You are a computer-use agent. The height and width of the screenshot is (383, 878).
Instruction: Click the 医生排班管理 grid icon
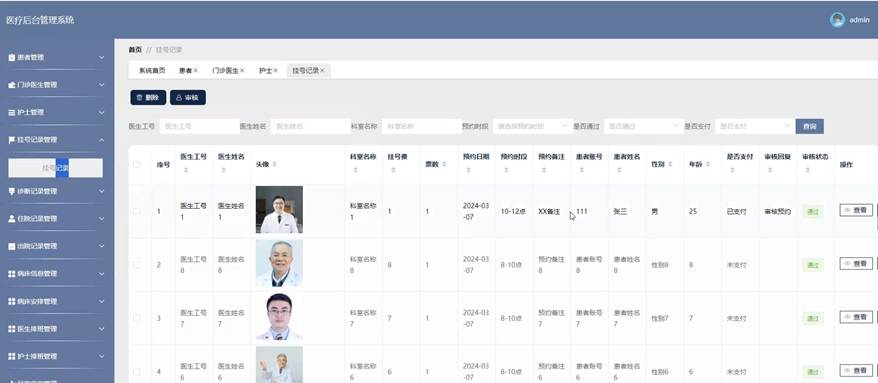(x=12, y=329)
